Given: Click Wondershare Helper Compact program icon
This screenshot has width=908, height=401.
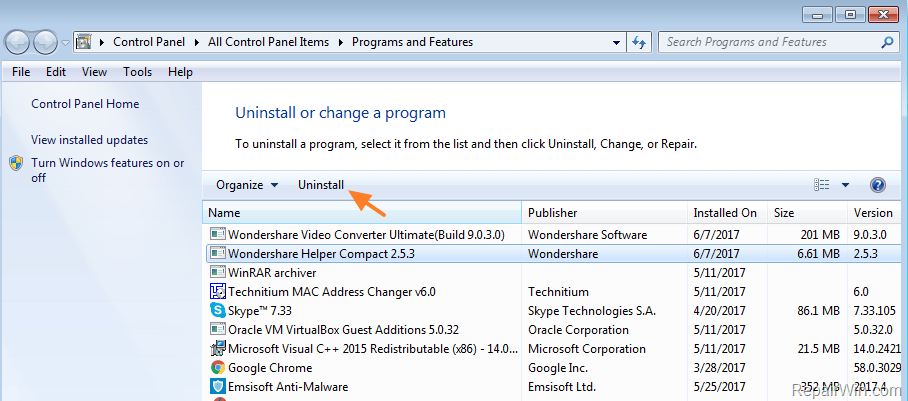Looking at the screenshot, I should coord(218,253).
